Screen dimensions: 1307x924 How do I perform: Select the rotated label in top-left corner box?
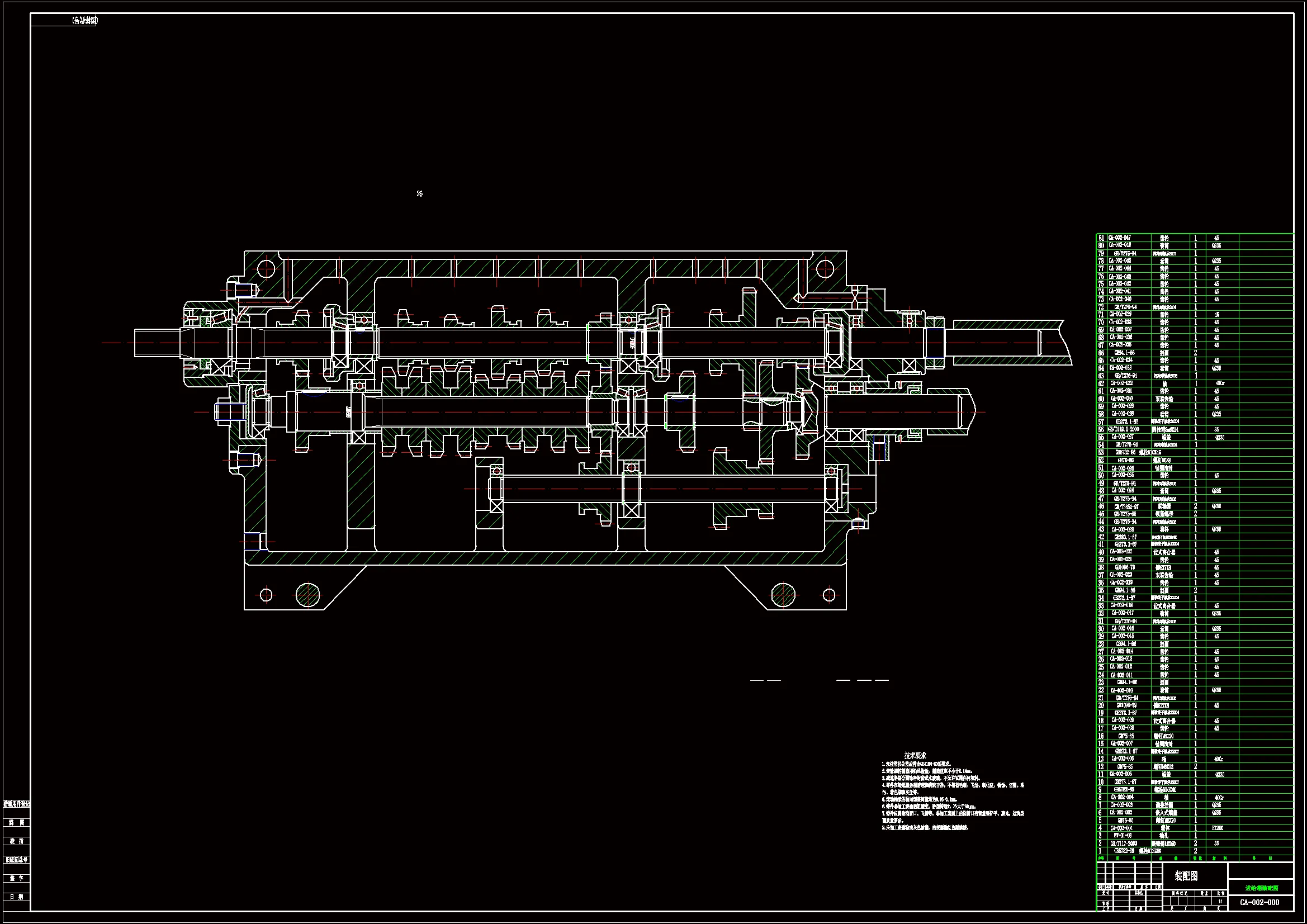(x=84, y=21)
